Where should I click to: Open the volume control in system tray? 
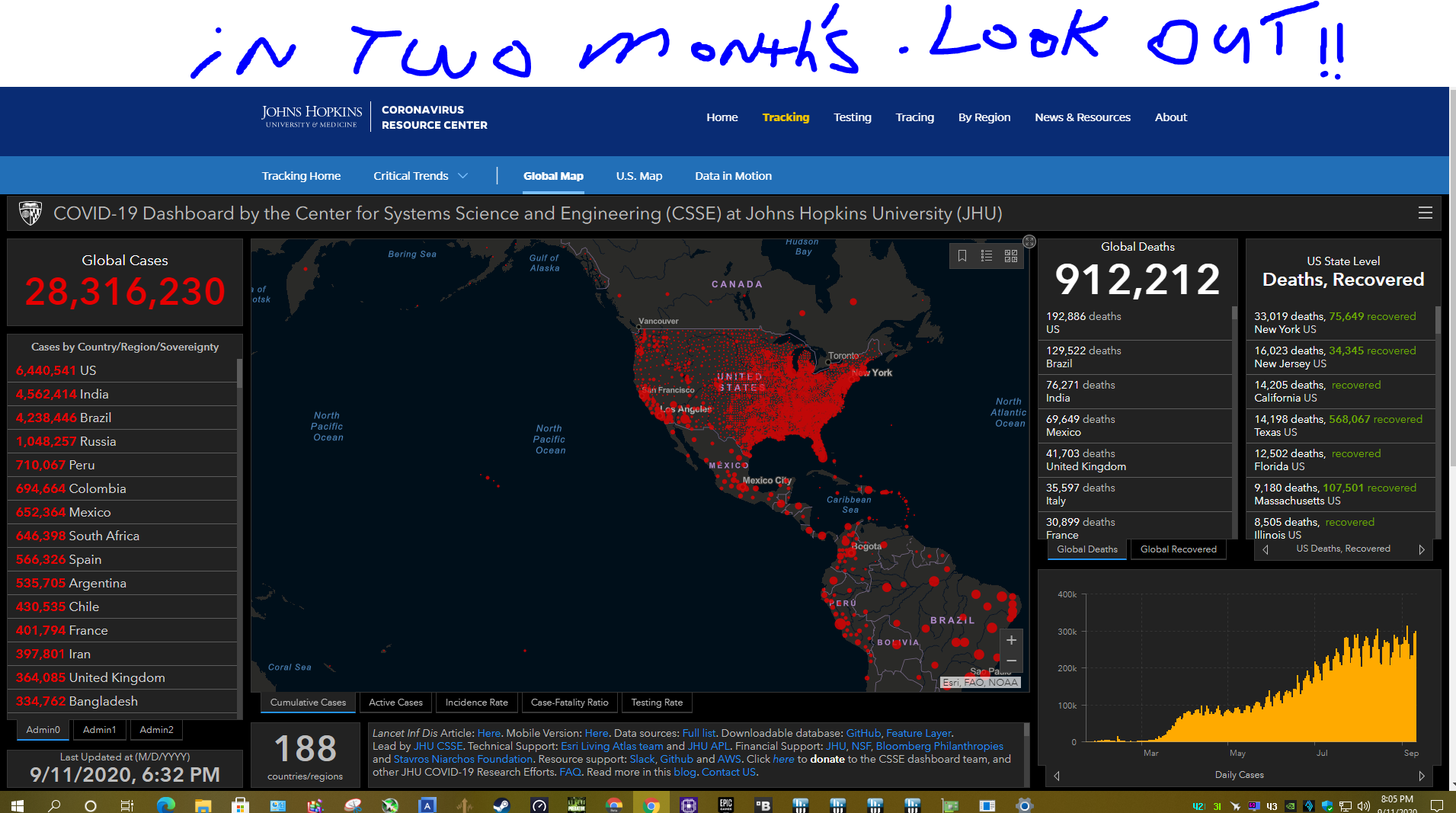(x=1363, y=806)
